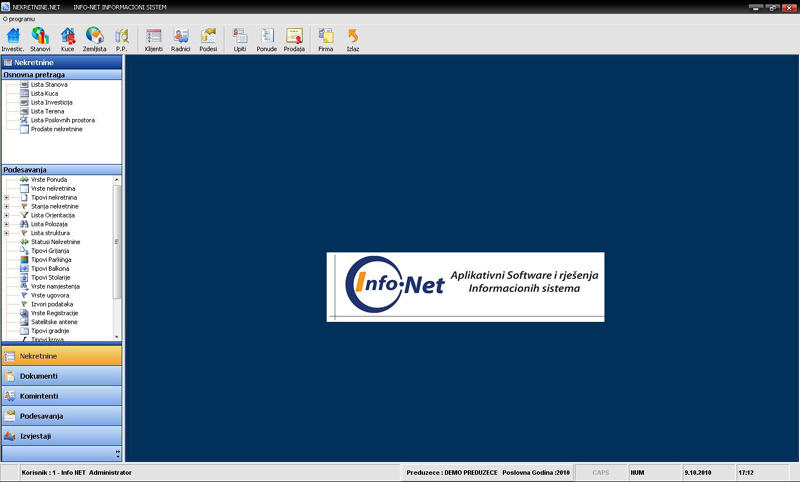Switch to the Nekretnine navigation tab
This screenshot has height=482, width=800.
click(62, 356)
